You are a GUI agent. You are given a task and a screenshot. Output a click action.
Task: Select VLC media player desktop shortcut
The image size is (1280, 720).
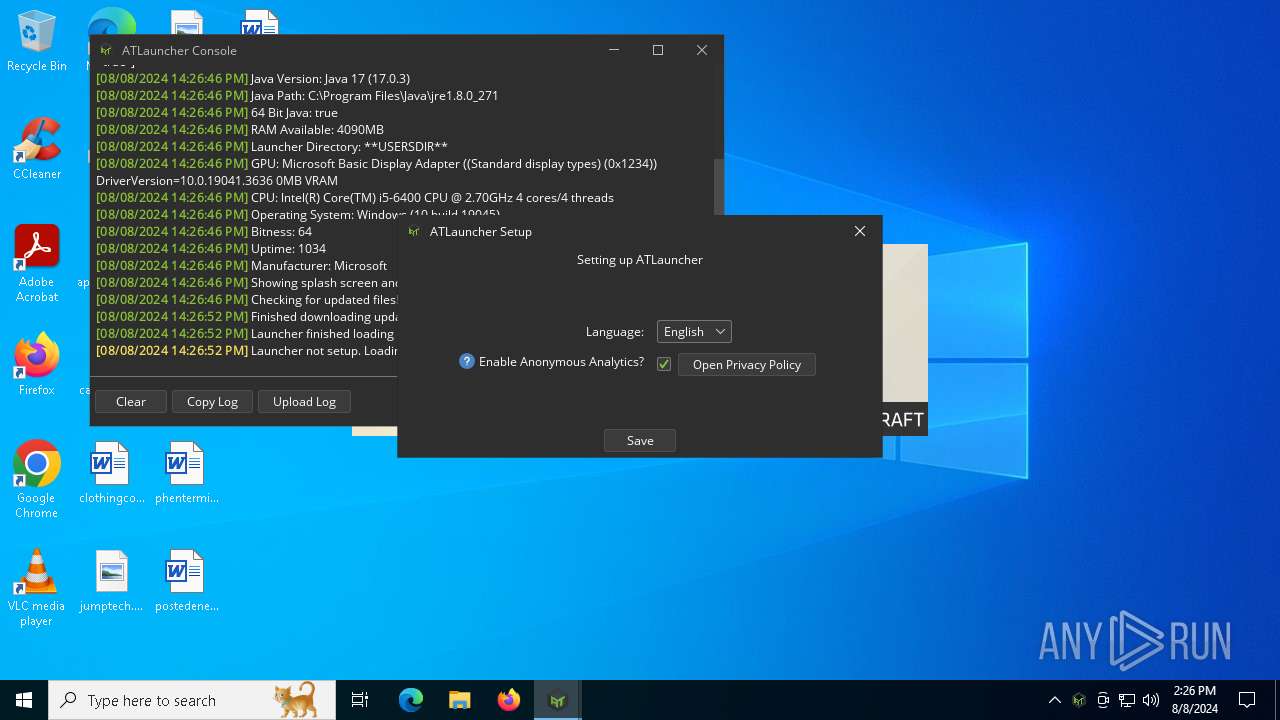click(x=37, y=588)
